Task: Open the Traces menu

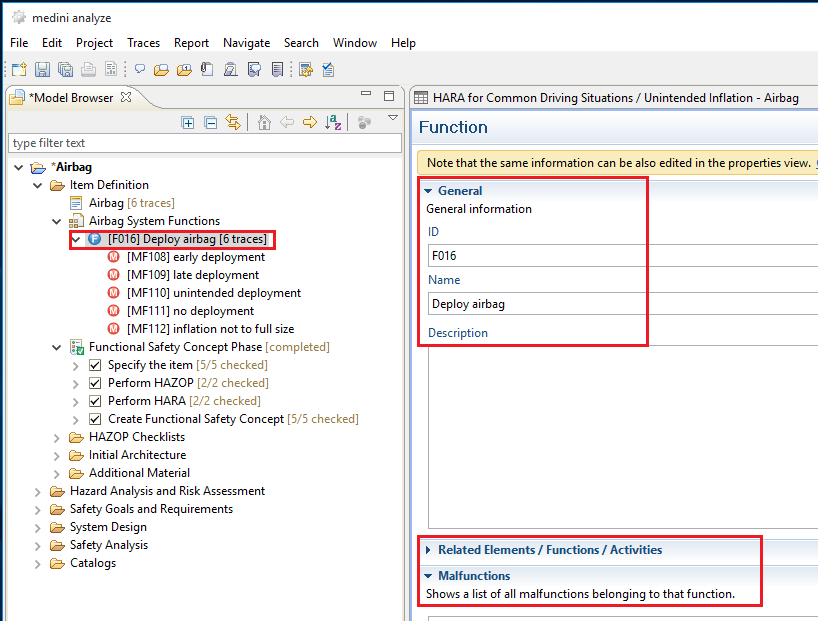Action: (143, 43)
